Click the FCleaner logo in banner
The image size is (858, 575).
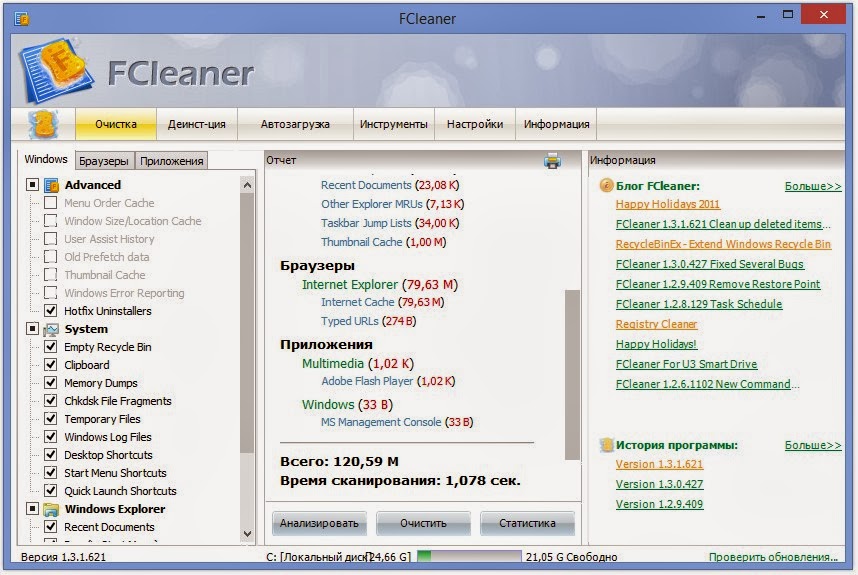[55, 70]
